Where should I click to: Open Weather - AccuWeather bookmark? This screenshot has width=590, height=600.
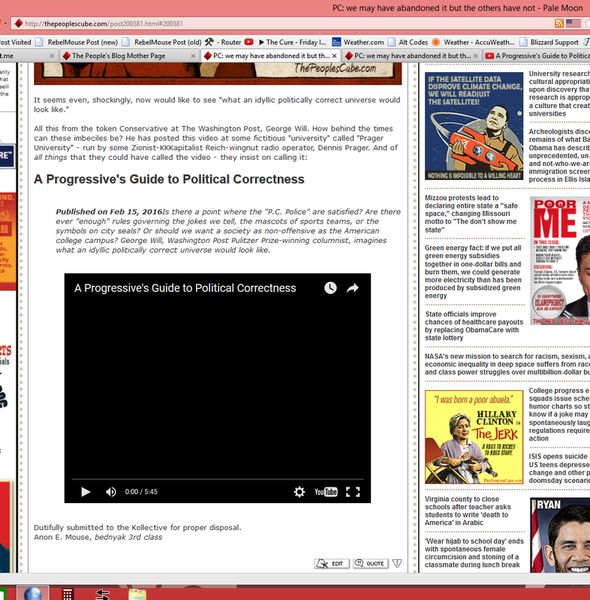(x=474, y=42)
